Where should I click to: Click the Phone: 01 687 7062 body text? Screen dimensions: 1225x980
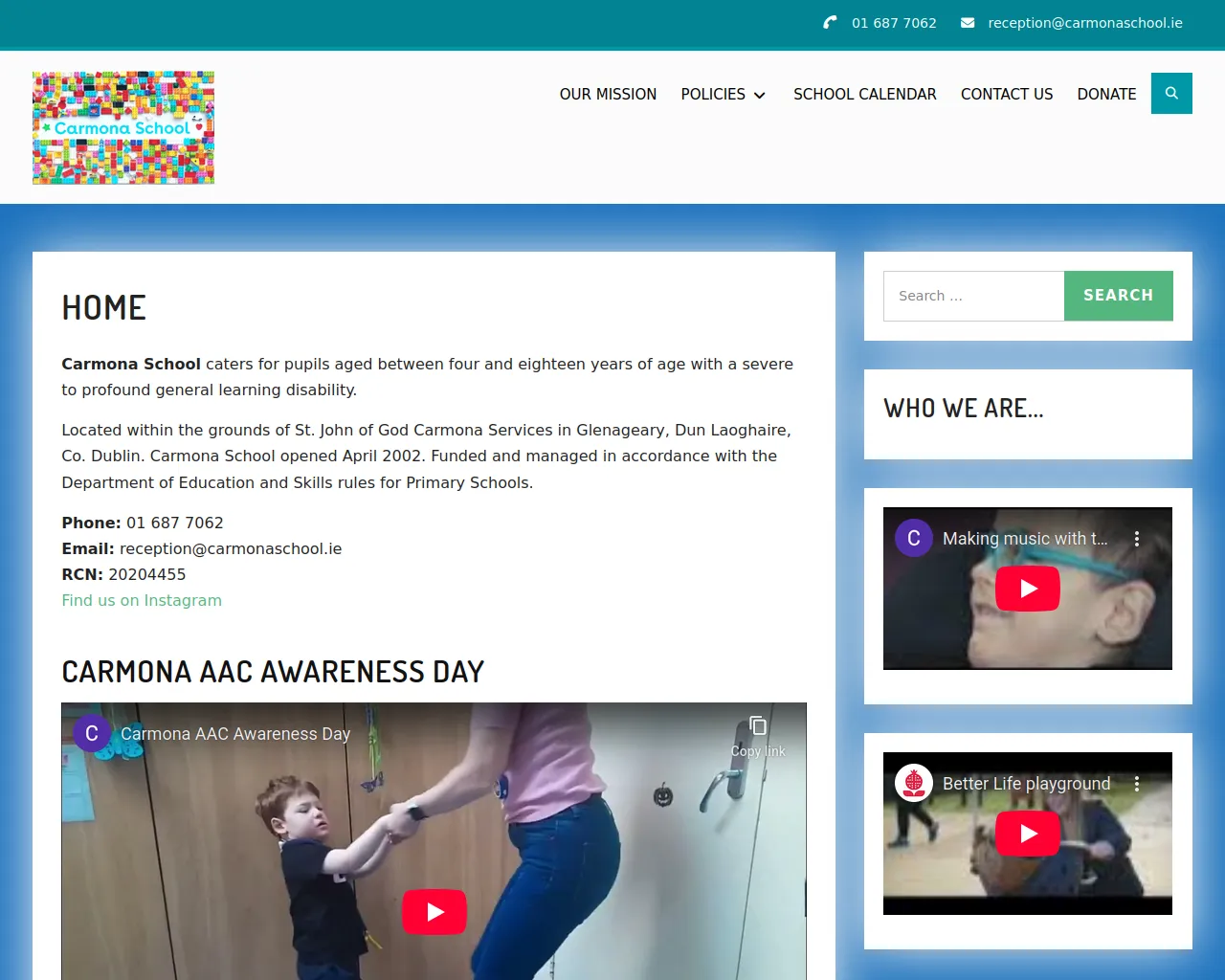click(x=143, y=523)
